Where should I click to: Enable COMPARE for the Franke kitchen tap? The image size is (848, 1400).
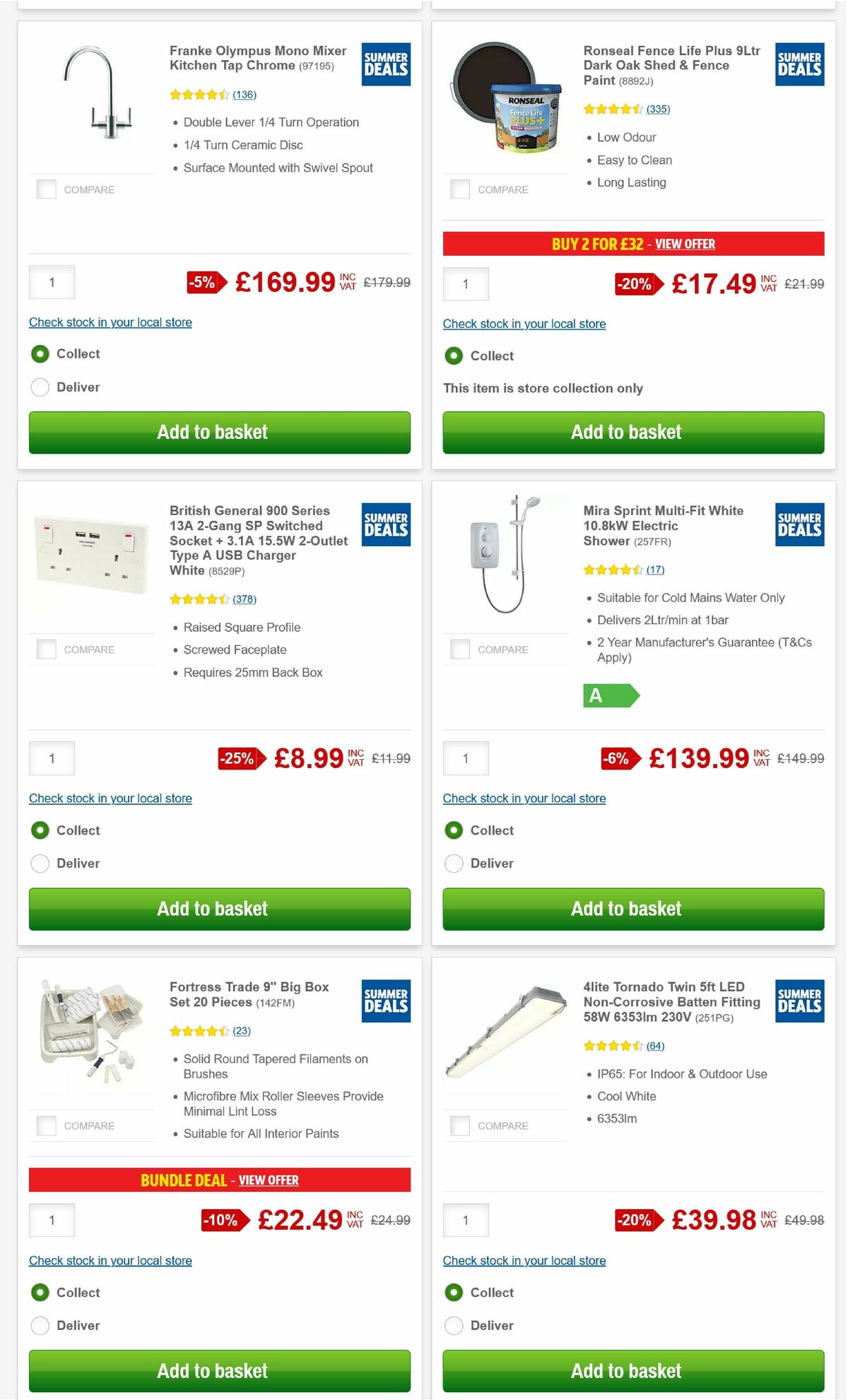[x=46, y=189]
